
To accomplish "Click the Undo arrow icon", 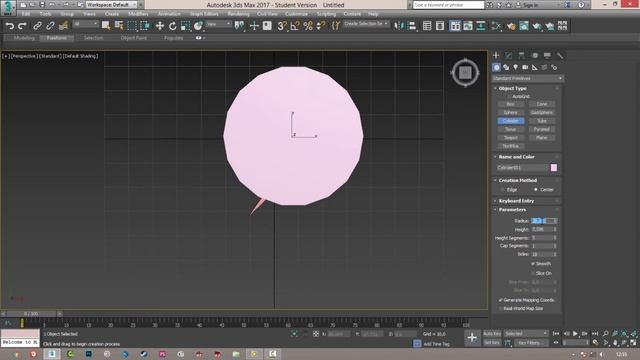I will pyautogui.click(x=10, y=26).
